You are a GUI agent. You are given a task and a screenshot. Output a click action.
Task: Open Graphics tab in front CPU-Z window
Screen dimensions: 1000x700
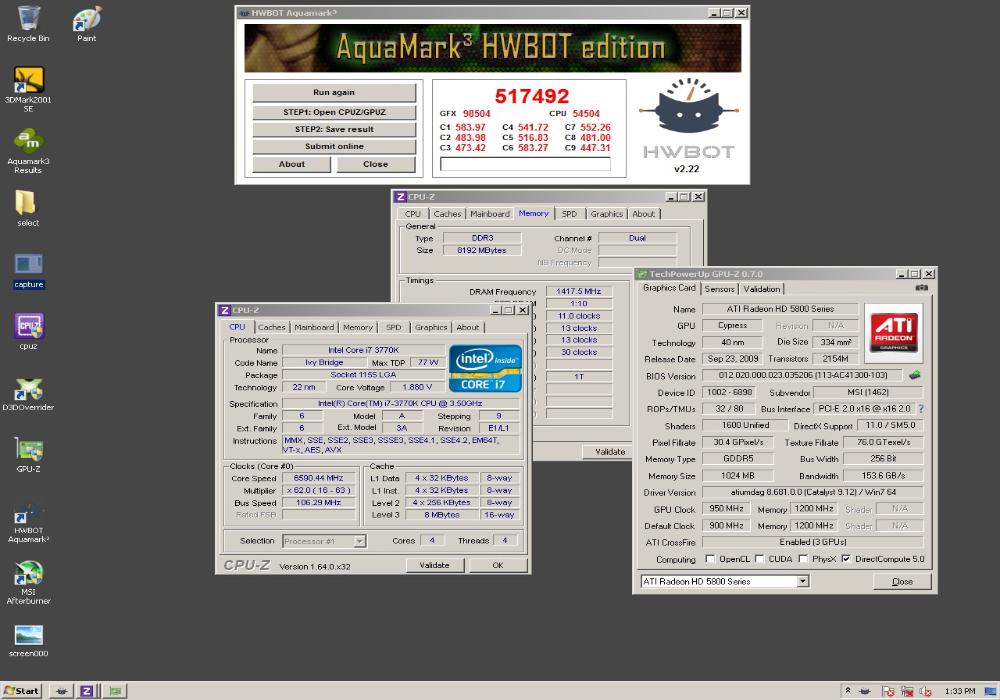[431, 327]
